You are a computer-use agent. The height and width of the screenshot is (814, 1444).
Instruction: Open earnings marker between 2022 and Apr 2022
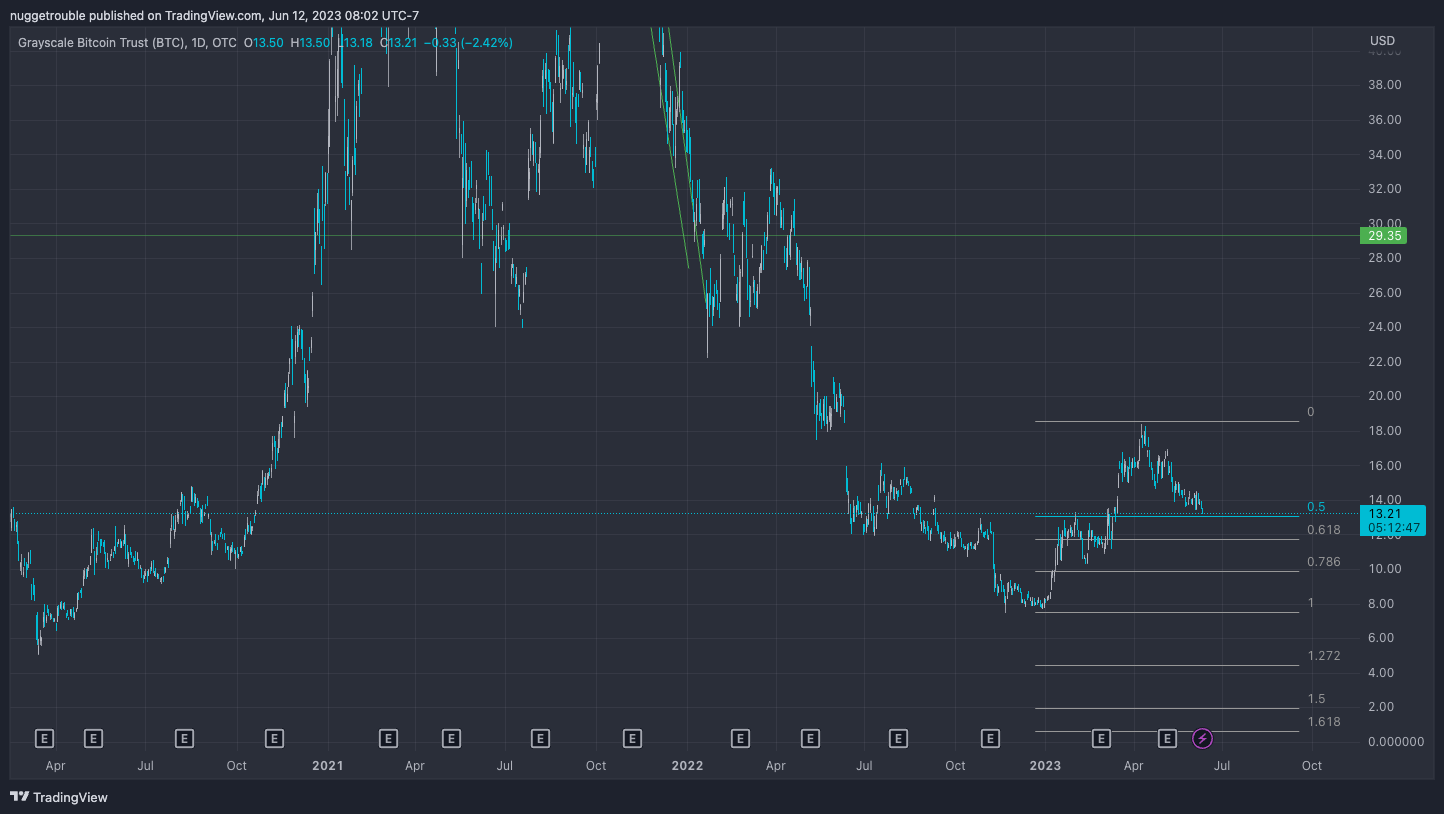(740, 739)
